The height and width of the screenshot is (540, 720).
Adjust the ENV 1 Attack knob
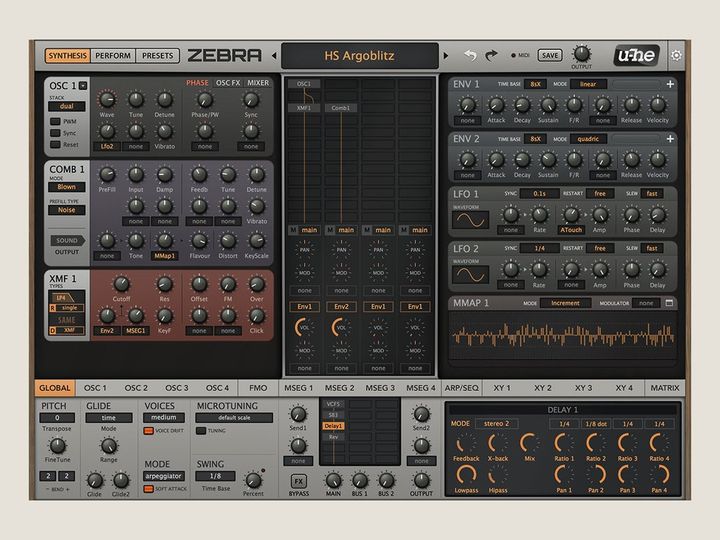pyautogui.click(x=496, y=105)
